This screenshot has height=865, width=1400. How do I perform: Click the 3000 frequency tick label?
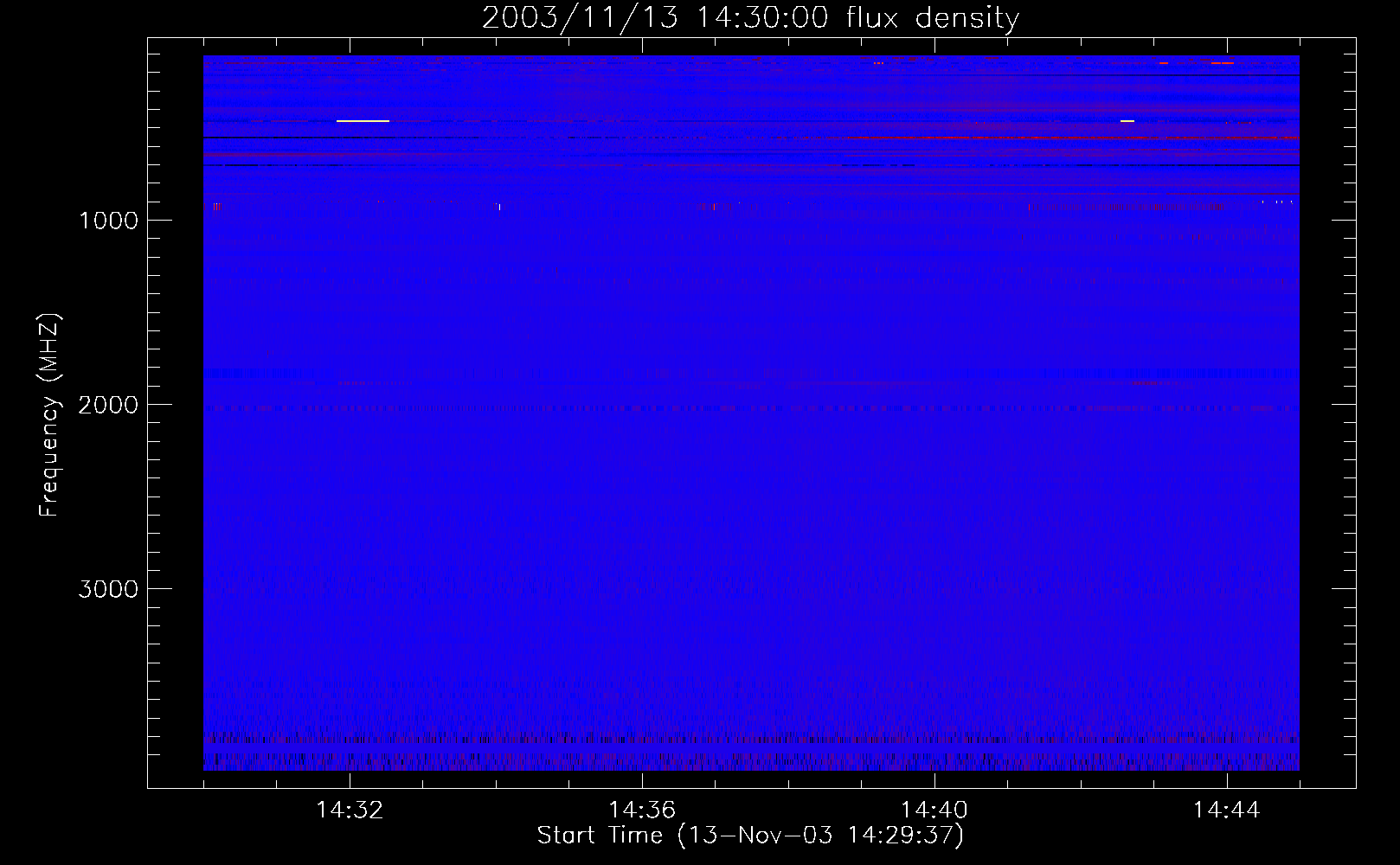(x=108, y=589)
